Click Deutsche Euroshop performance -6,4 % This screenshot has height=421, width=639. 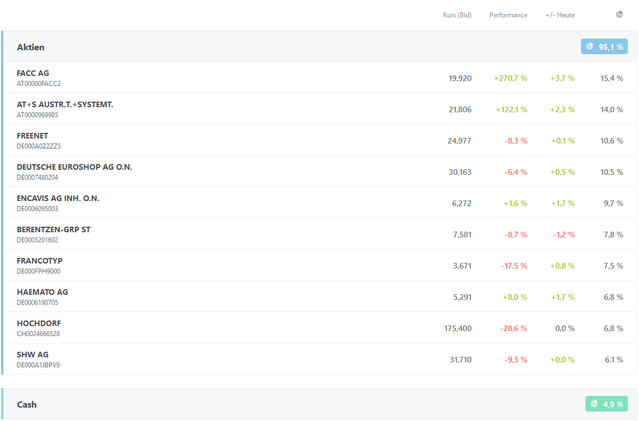(x=516, y=172)
